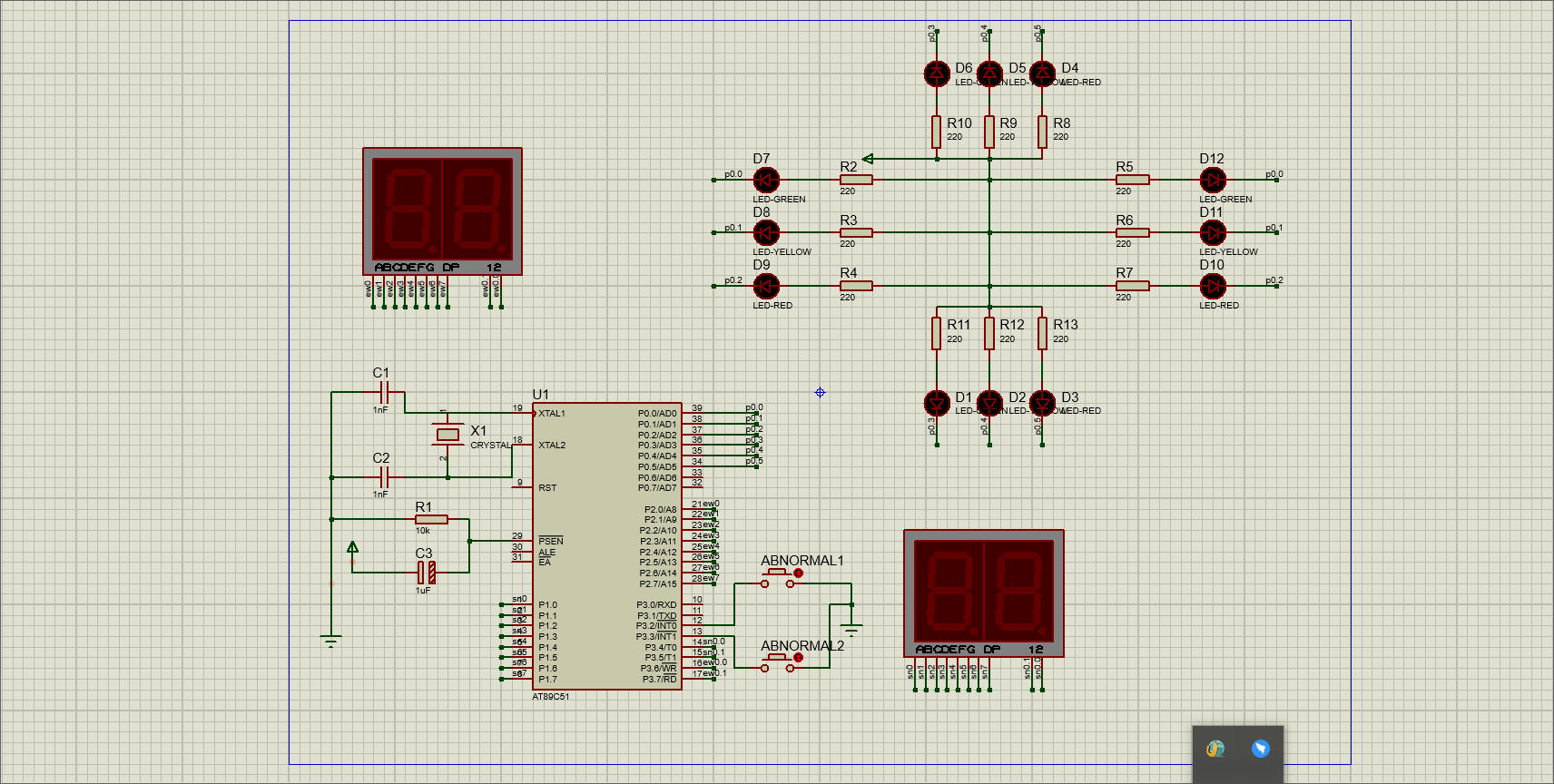This screenshot has width=1554, height=784.
Task: Select LED D3 below resistor R13
Action: pos(1042,402)
